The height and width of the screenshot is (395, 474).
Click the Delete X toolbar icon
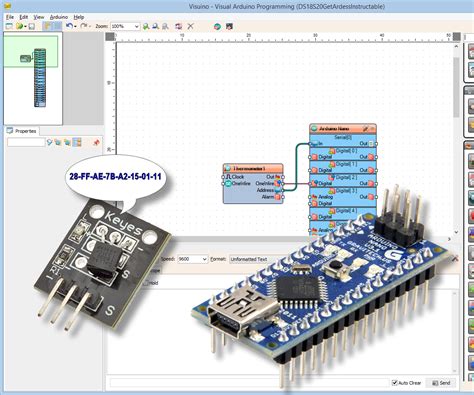point(191,26)
